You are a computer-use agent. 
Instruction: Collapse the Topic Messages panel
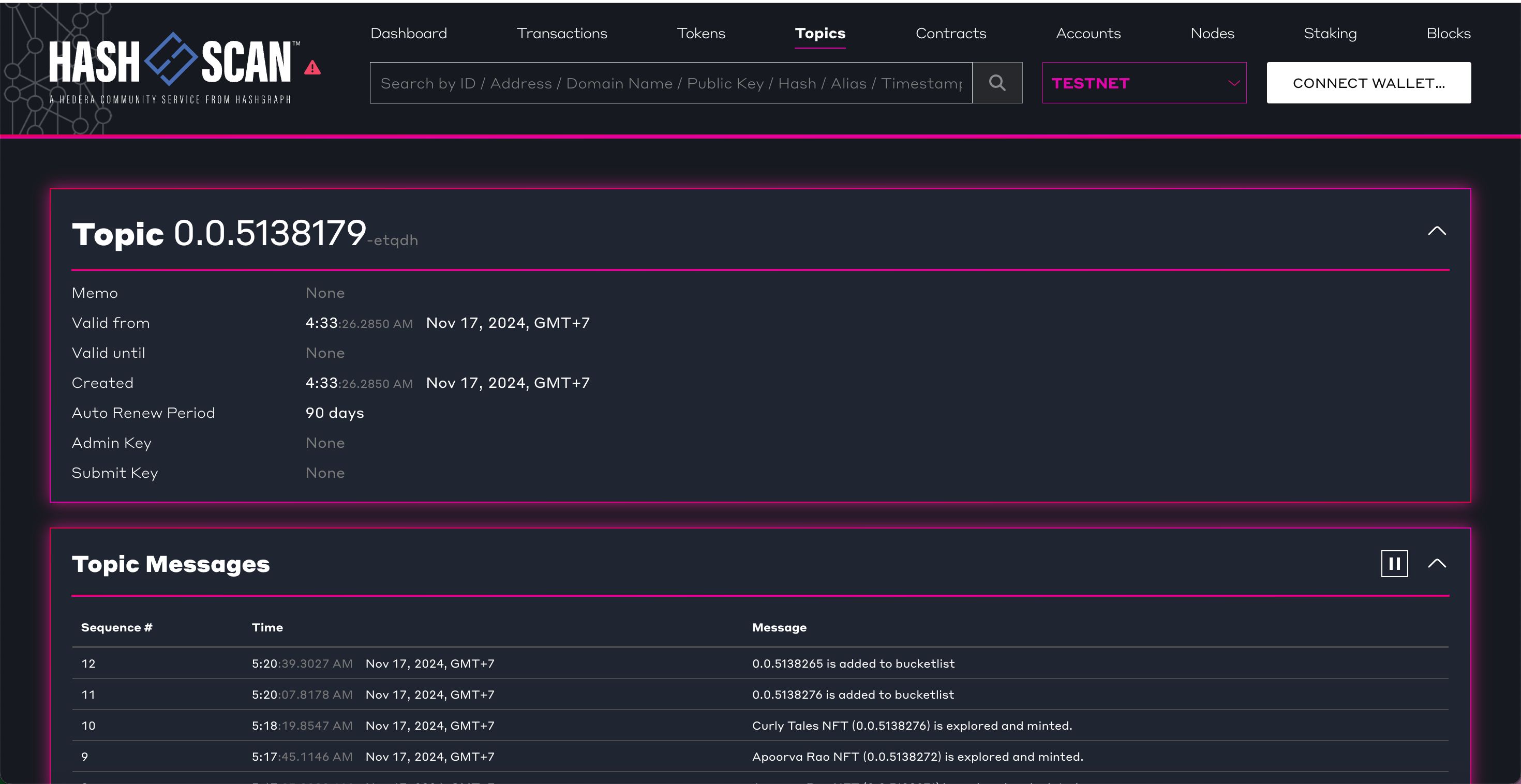pos(1437,563)
